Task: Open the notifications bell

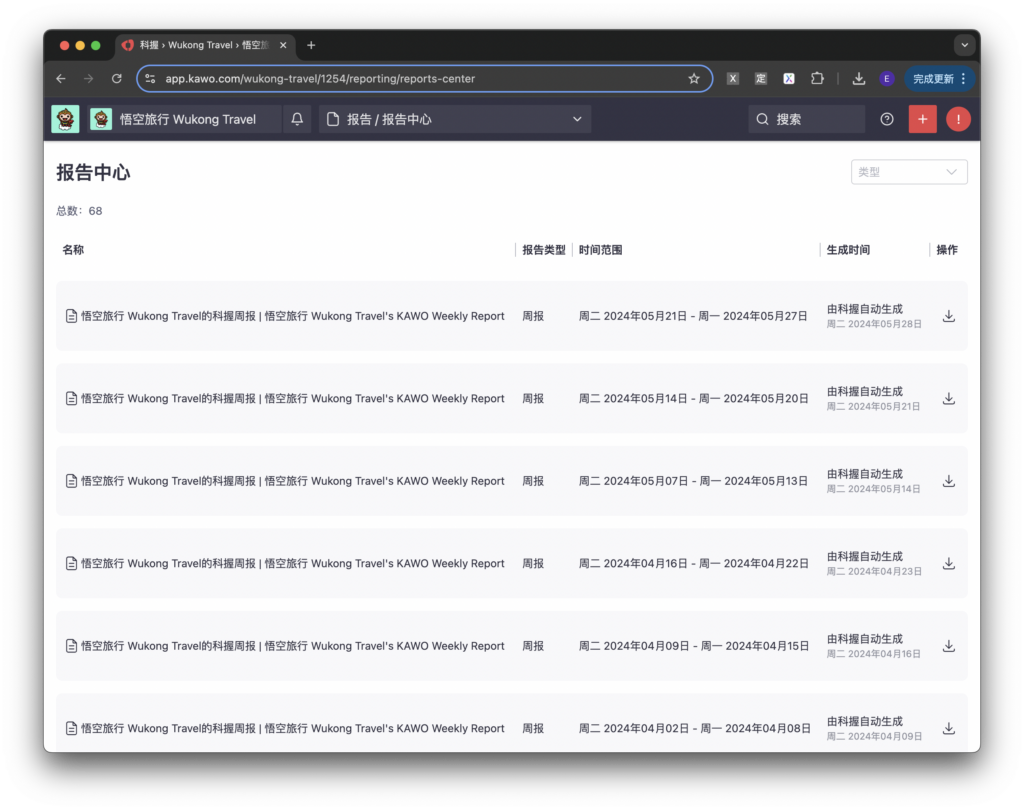Action: point(297,119)
